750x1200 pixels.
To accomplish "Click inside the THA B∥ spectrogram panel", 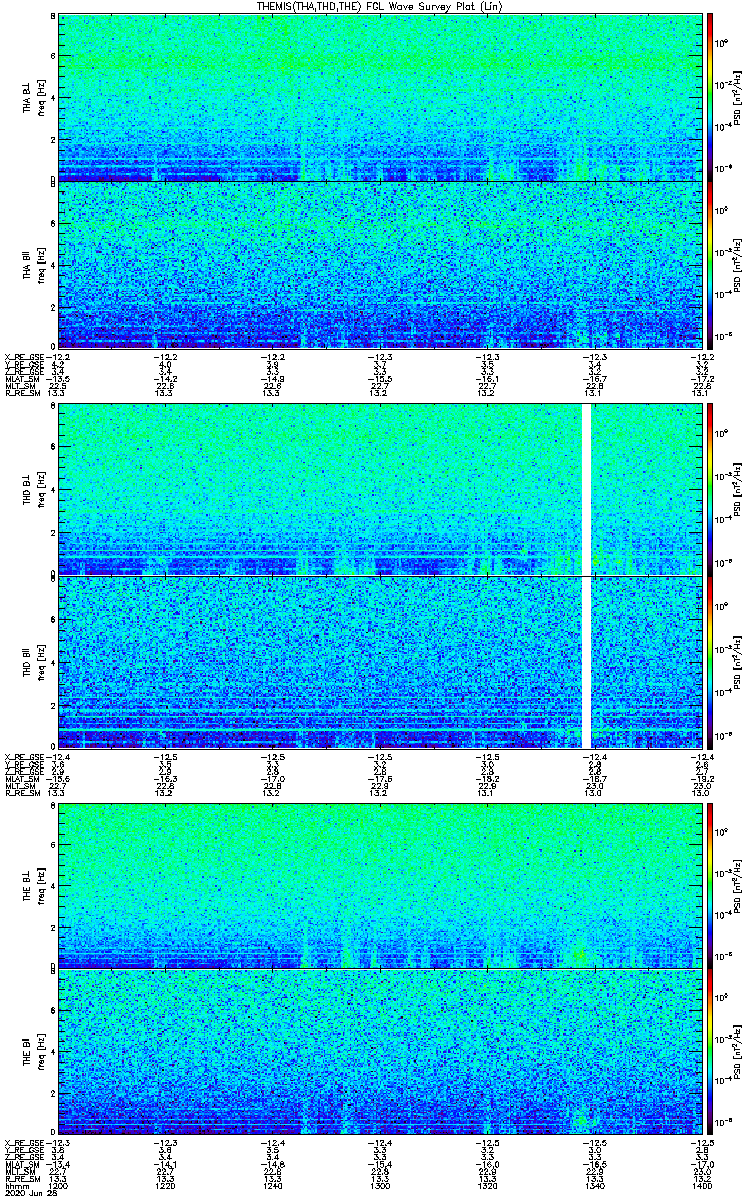I will [x=380, y=263].
